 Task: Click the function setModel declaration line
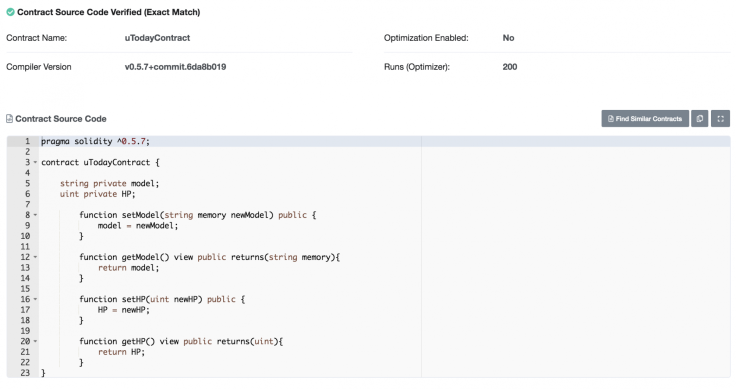[x=198, y=215]
